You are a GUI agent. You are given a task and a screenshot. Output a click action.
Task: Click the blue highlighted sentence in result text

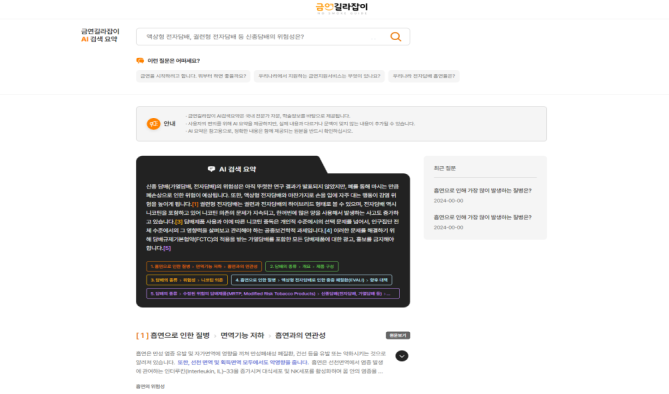click(242, 362)
